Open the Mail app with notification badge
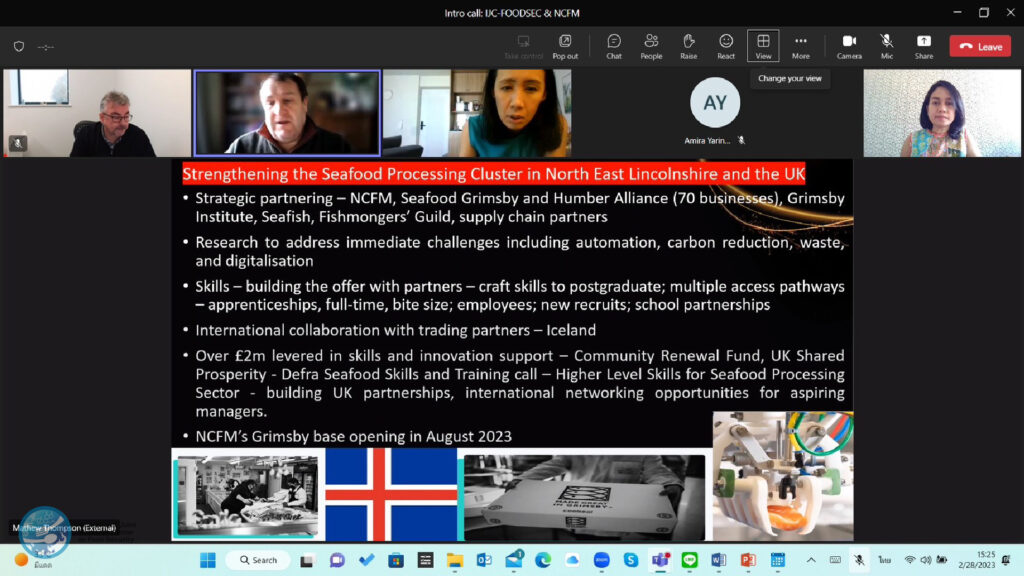Image resolution: width=1024 pixels, height=576 pixels. pos(514,560)
